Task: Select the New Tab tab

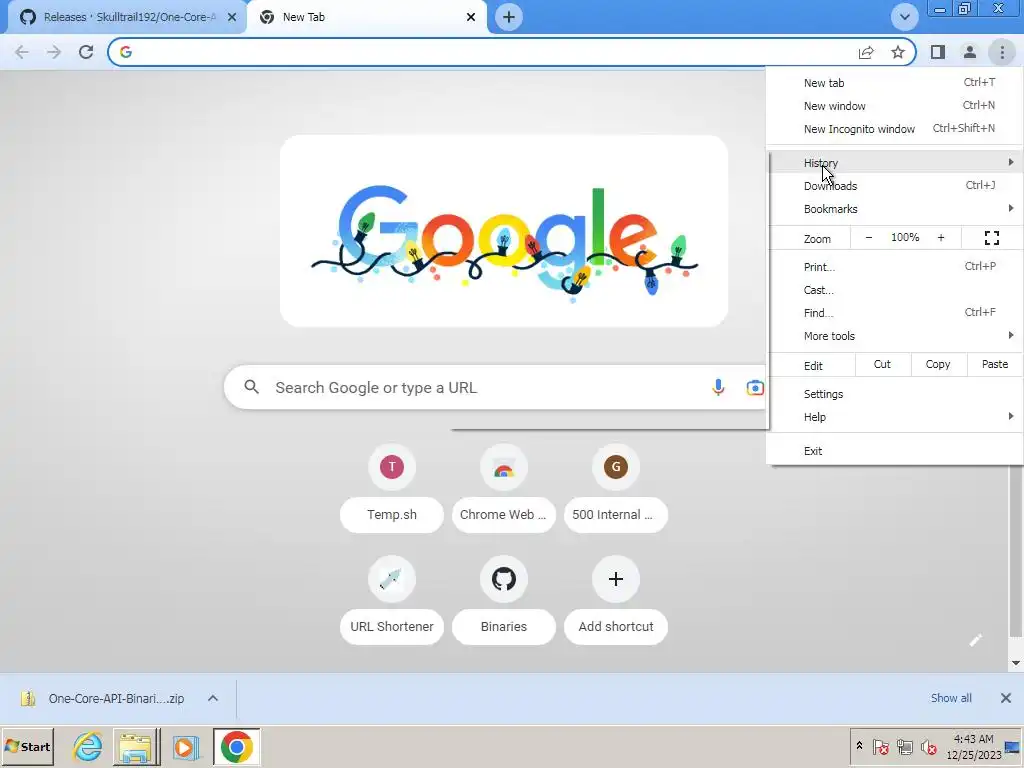Action: click(366, 17)
